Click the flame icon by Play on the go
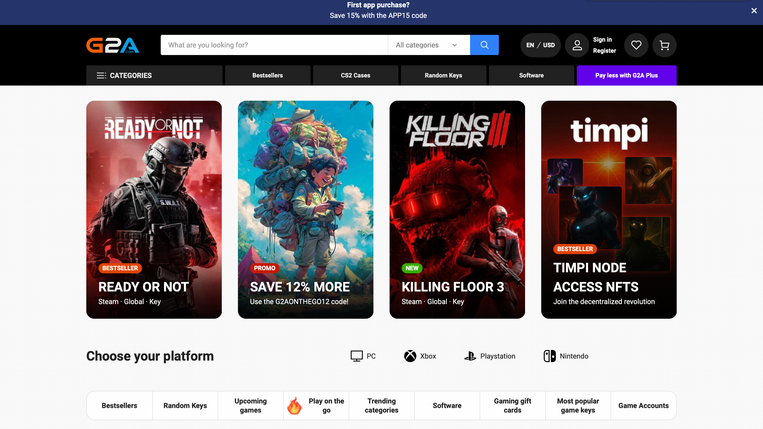Image resolution: width=763 pixels, height=429 pixels. point(294,405)
